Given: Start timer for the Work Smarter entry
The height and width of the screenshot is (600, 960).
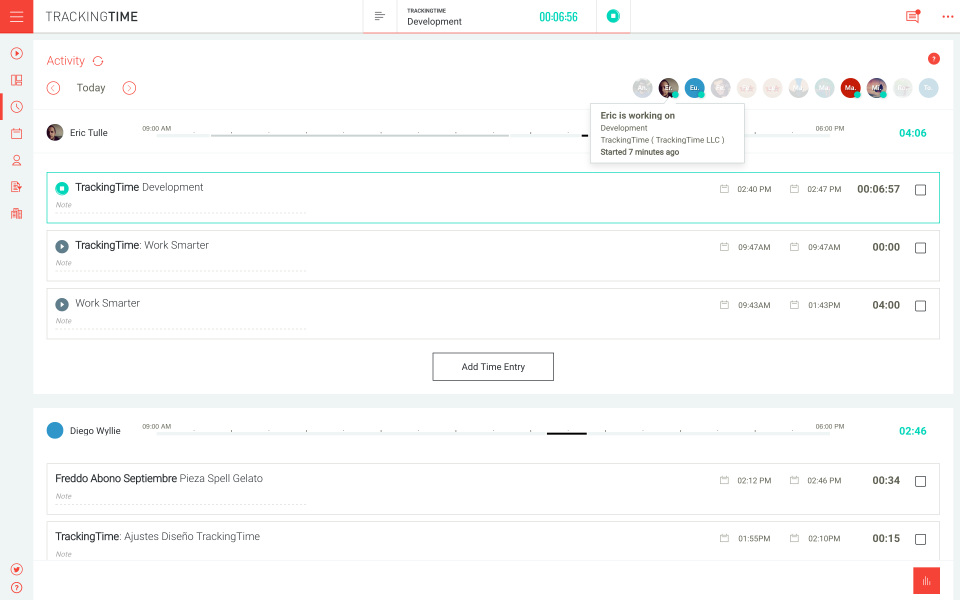Looking at the screenshot, I should [62, 304].
